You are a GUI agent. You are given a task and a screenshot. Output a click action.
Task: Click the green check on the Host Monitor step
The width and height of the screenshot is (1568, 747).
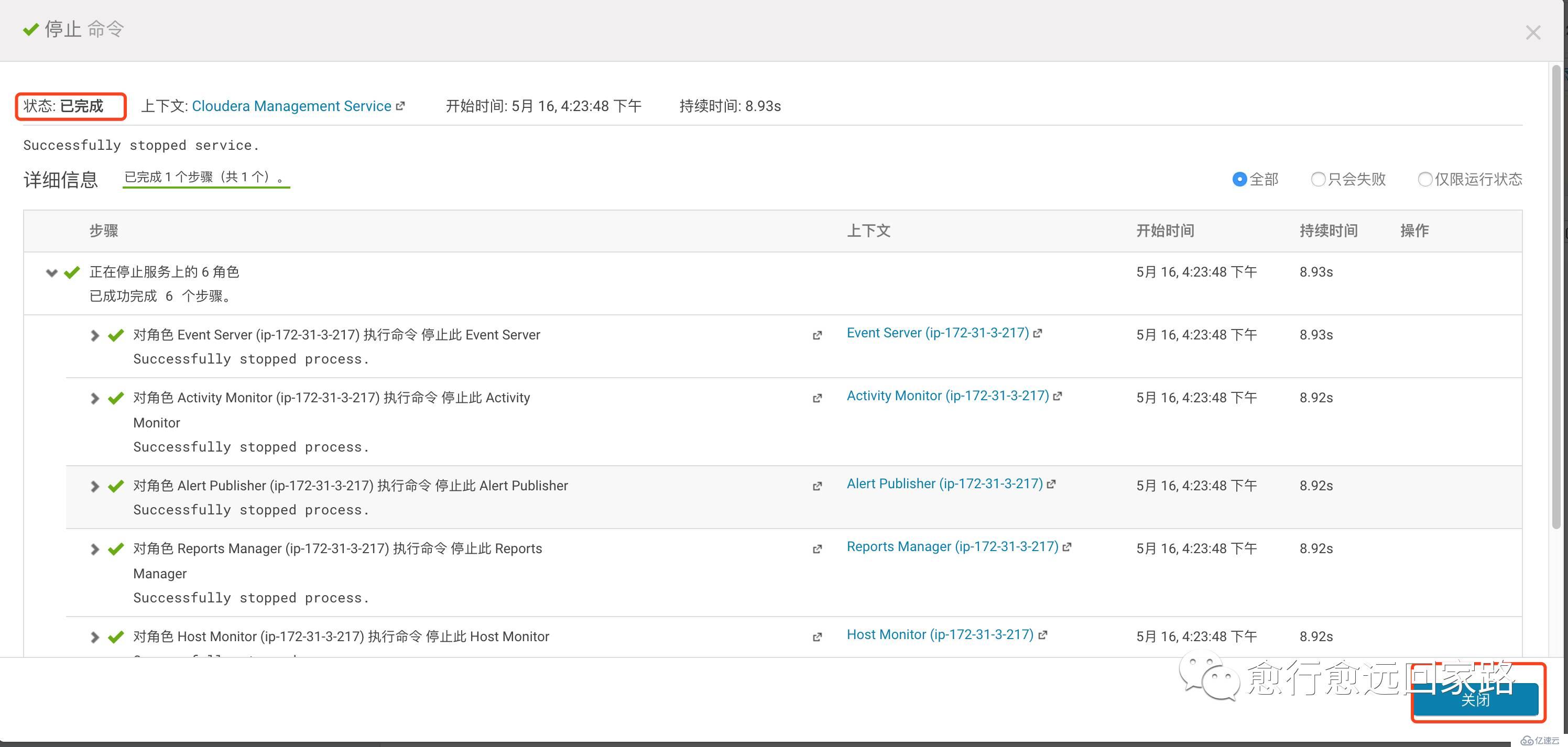point(116,637)
